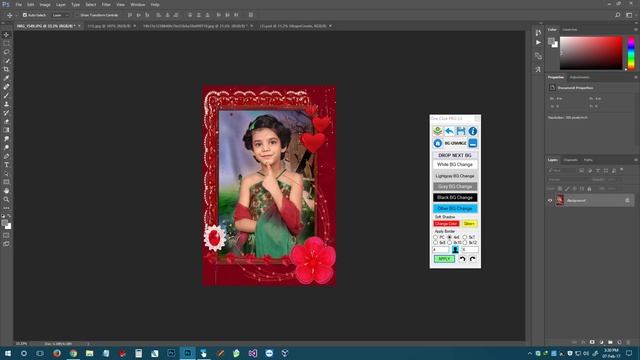Open the File menu
This screenshot has width=640, height=360.
click(19, 4)
